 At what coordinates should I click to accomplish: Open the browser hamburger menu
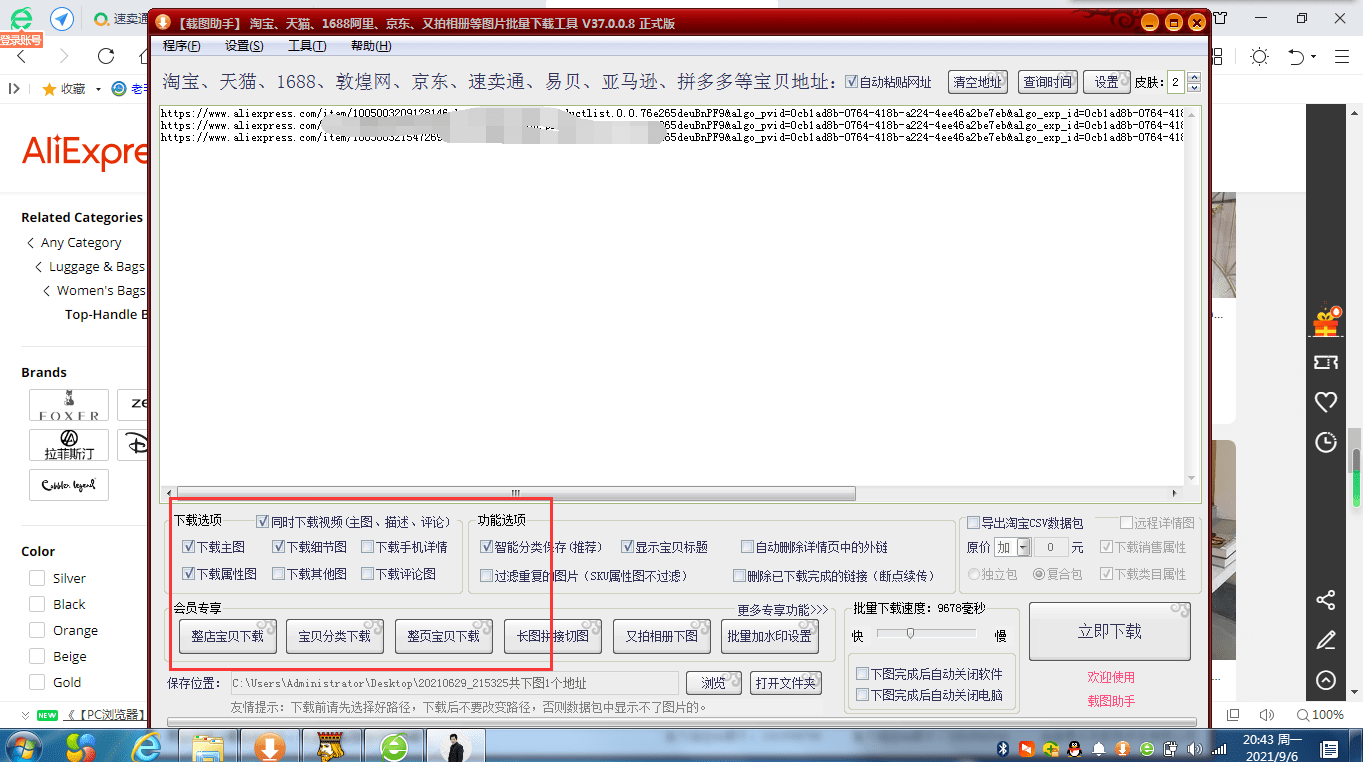pyautogui.click(x=1343, y=57)
